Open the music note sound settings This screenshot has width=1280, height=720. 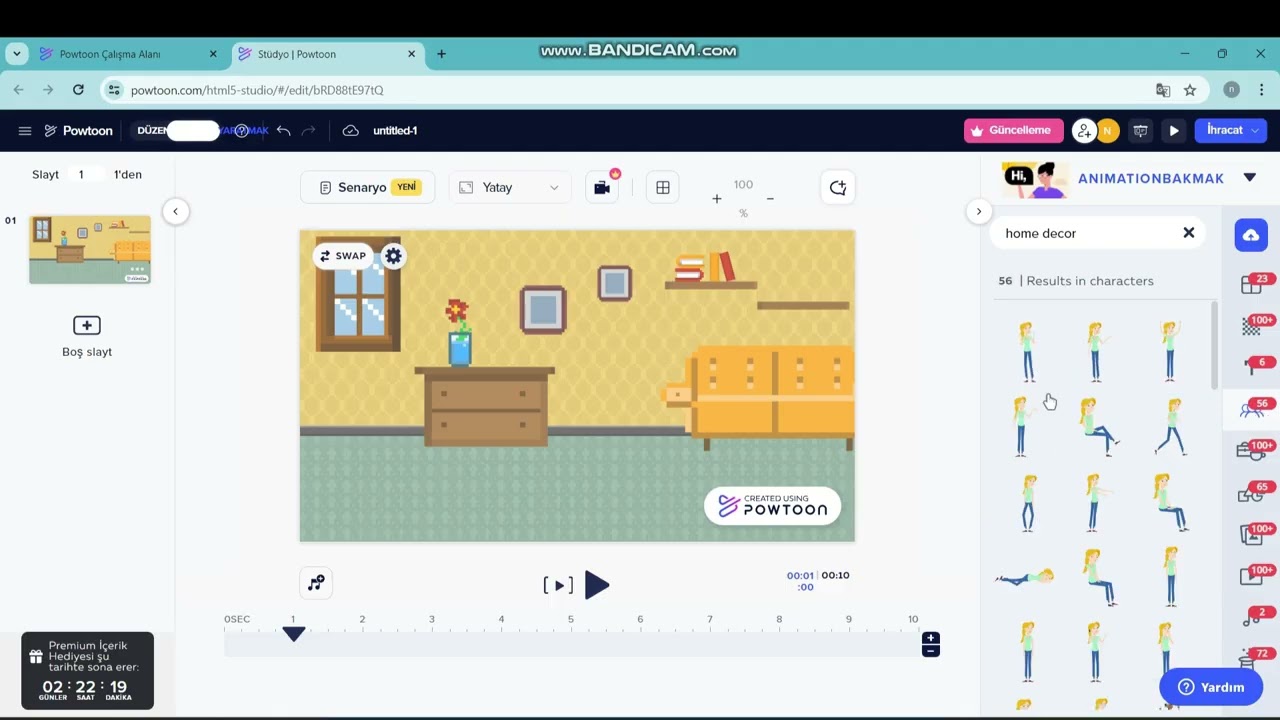(316, 583)
